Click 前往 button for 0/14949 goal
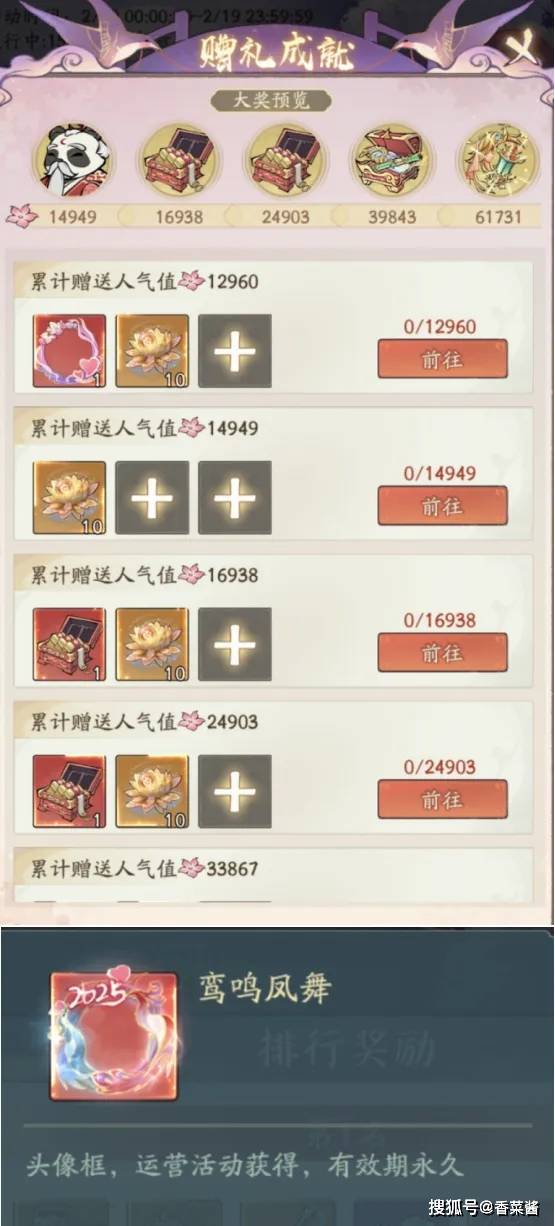This screenshot has height=1226, width=555. point(442,506)
